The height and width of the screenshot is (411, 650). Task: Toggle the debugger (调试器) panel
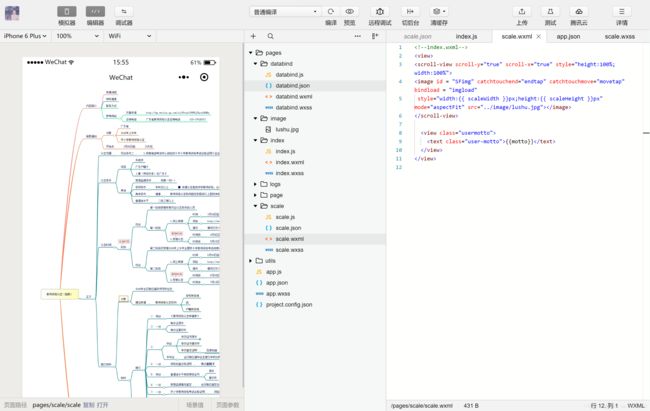coord(124,12)
